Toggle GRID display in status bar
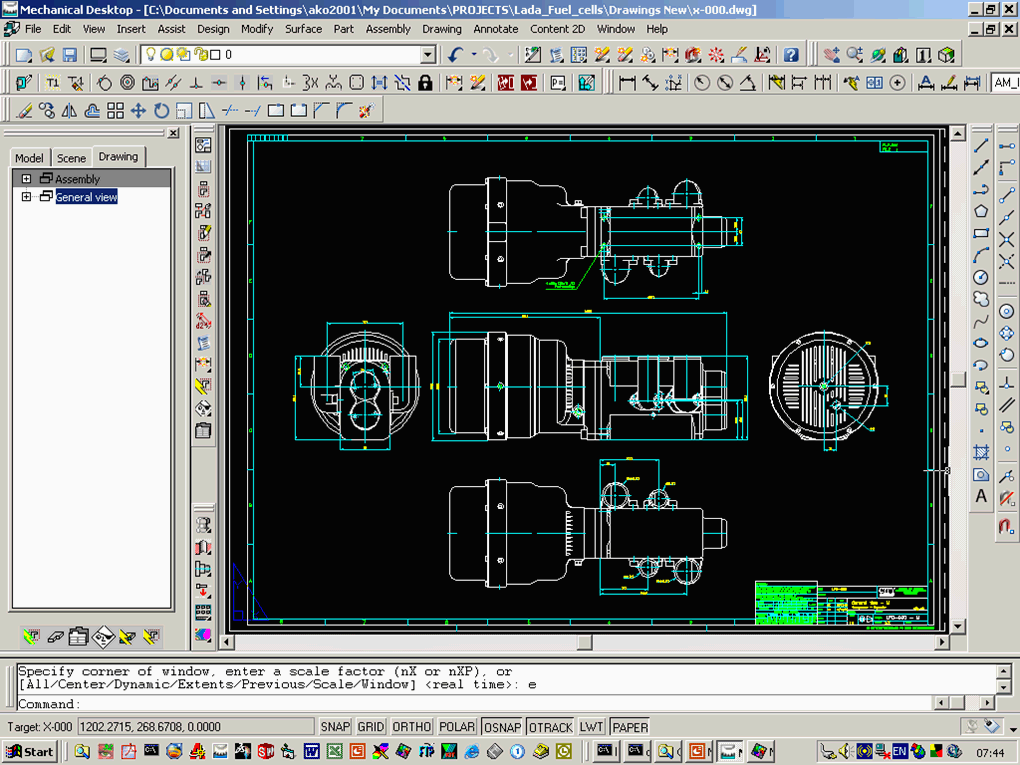This screenshot has width=1020, height=765. (371, 727)
